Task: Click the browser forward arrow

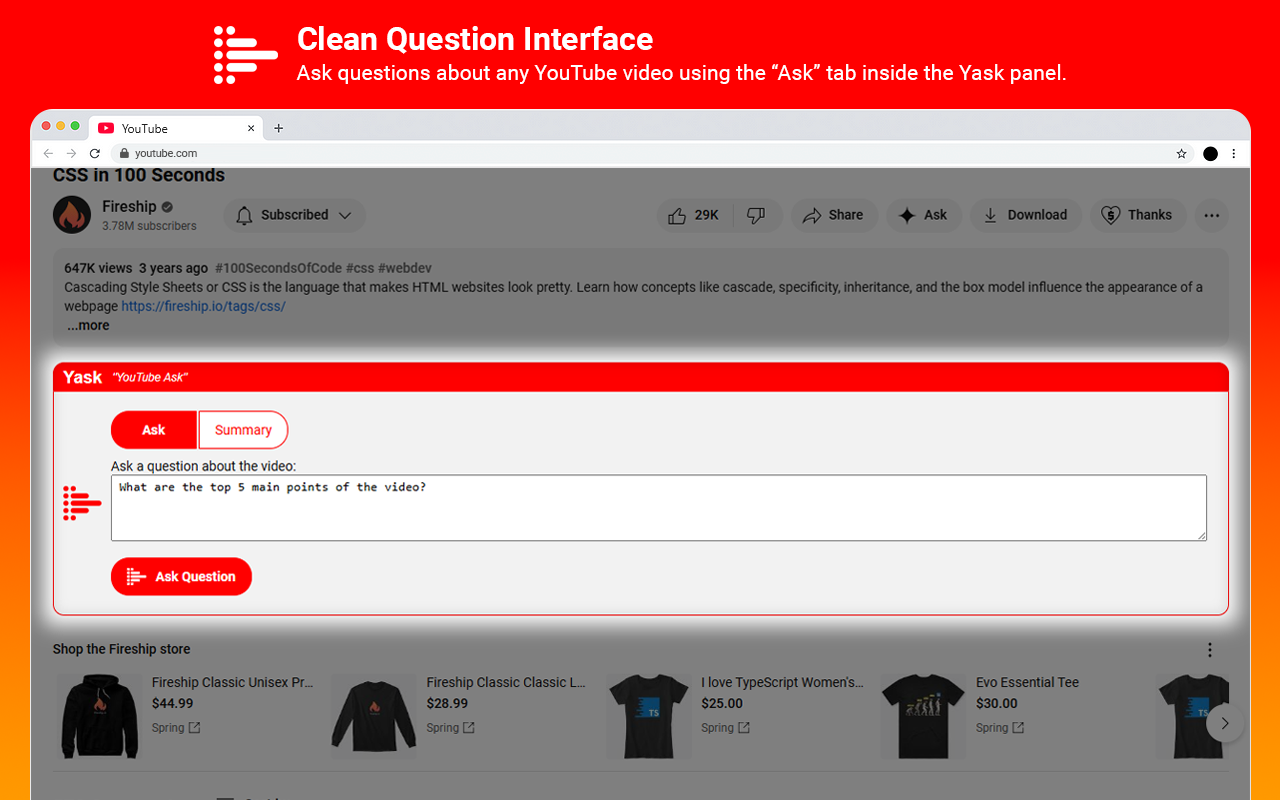Action: point(71,153)
